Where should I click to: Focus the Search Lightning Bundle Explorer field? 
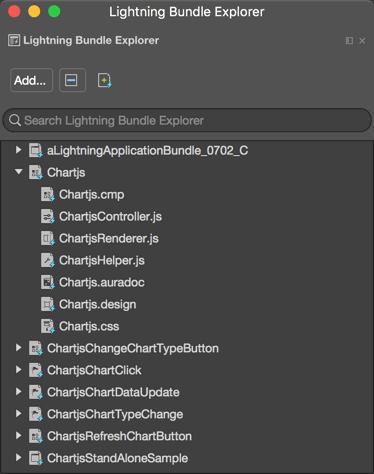click(187, 120)
